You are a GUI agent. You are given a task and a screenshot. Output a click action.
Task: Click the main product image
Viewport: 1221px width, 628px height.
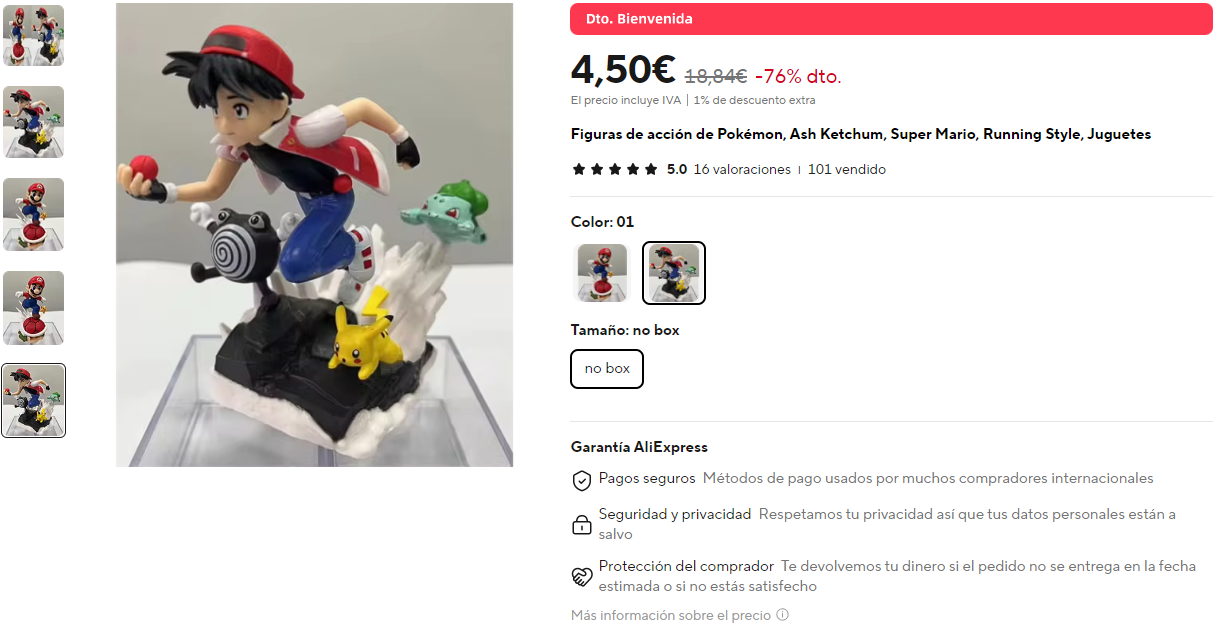[x=314, y=235]
